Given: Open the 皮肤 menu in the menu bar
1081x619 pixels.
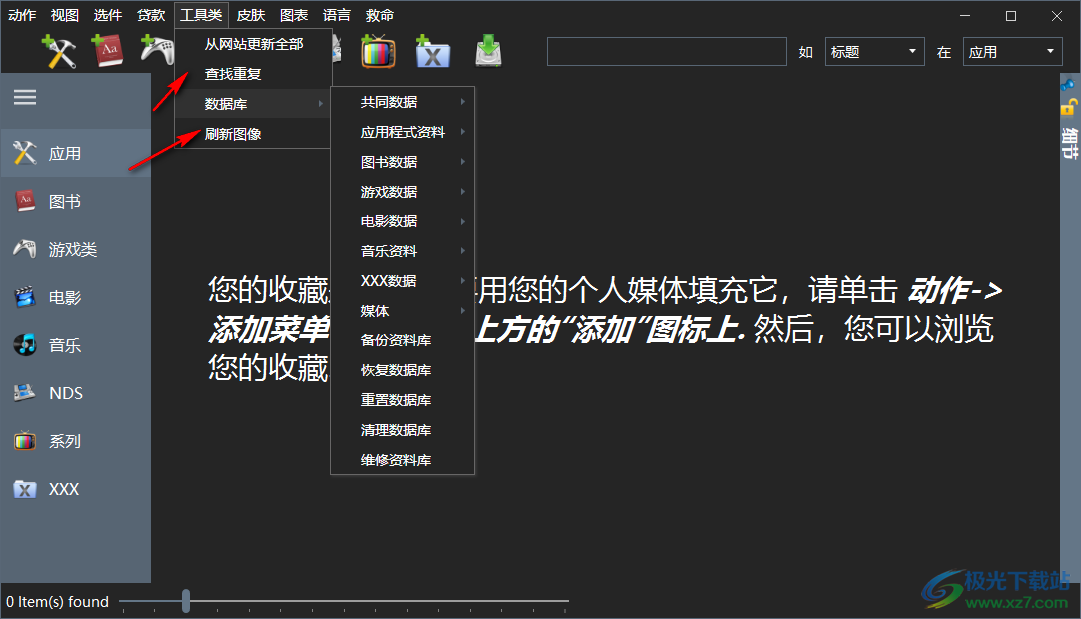Looking at the screenshot, I should tap(250, 15).
